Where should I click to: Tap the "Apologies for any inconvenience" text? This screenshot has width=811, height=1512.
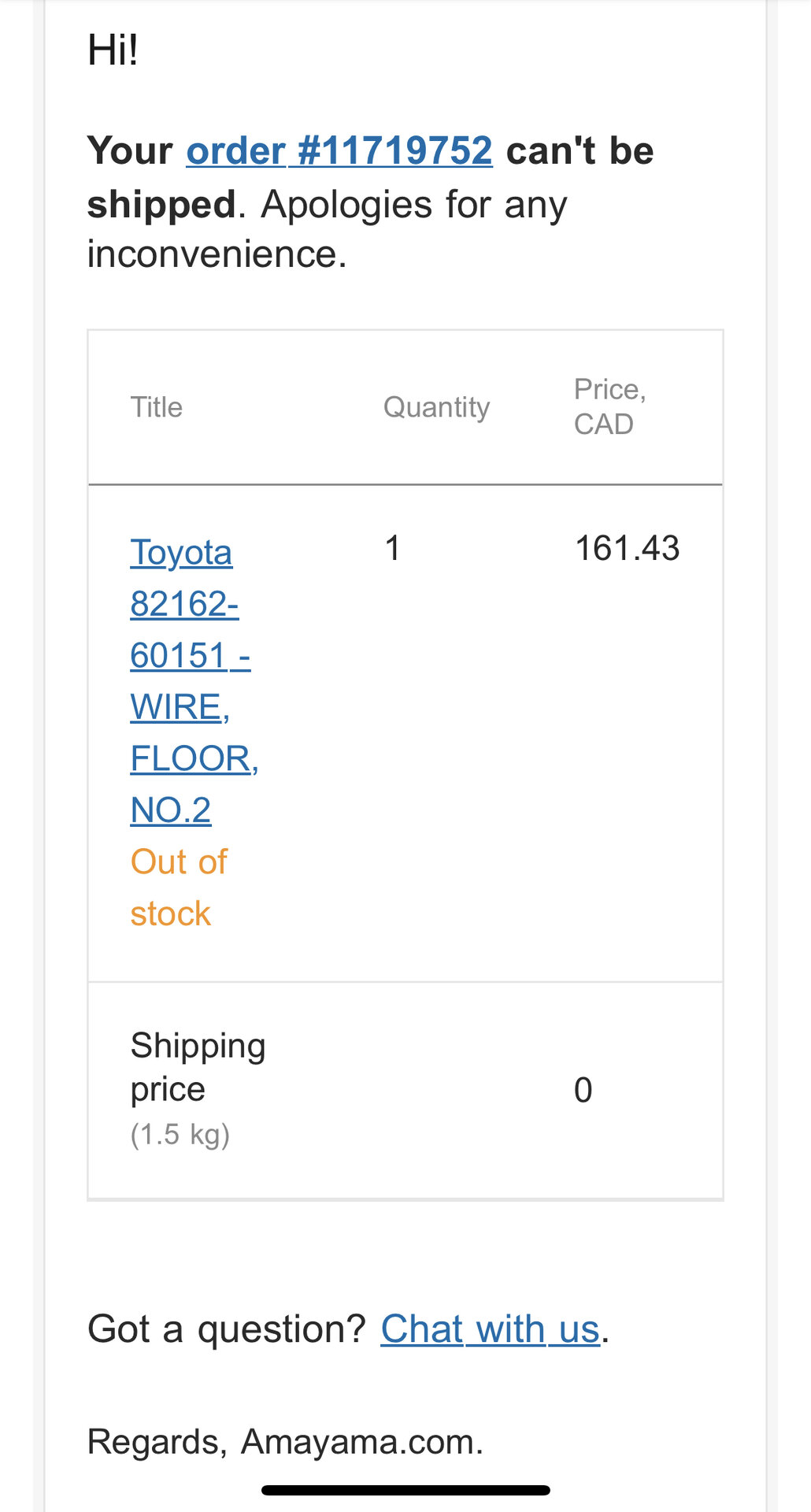413,205
